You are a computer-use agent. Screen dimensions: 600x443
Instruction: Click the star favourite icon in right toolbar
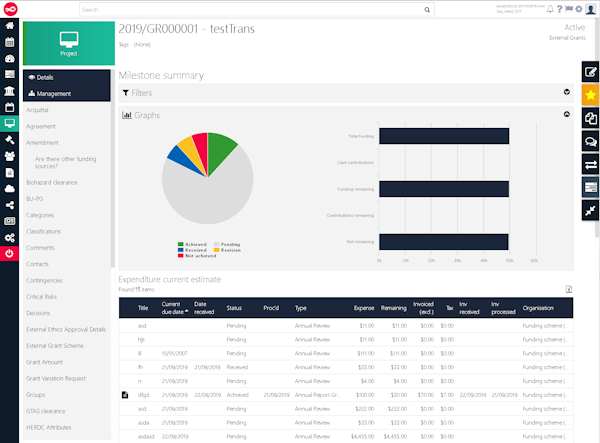click(591, 95)
